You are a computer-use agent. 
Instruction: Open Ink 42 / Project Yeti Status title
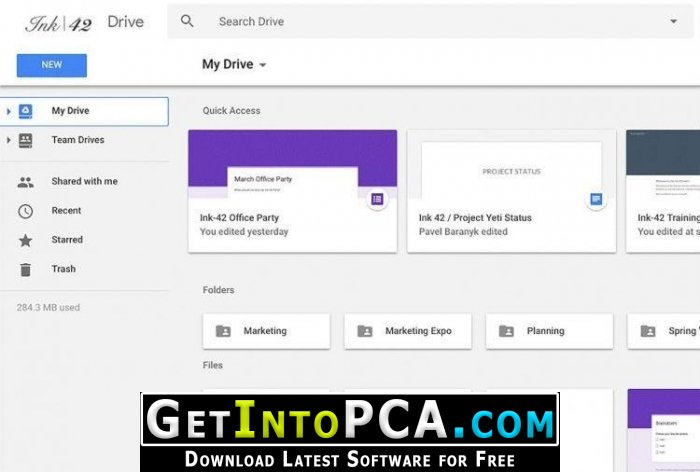click(475, 217)
